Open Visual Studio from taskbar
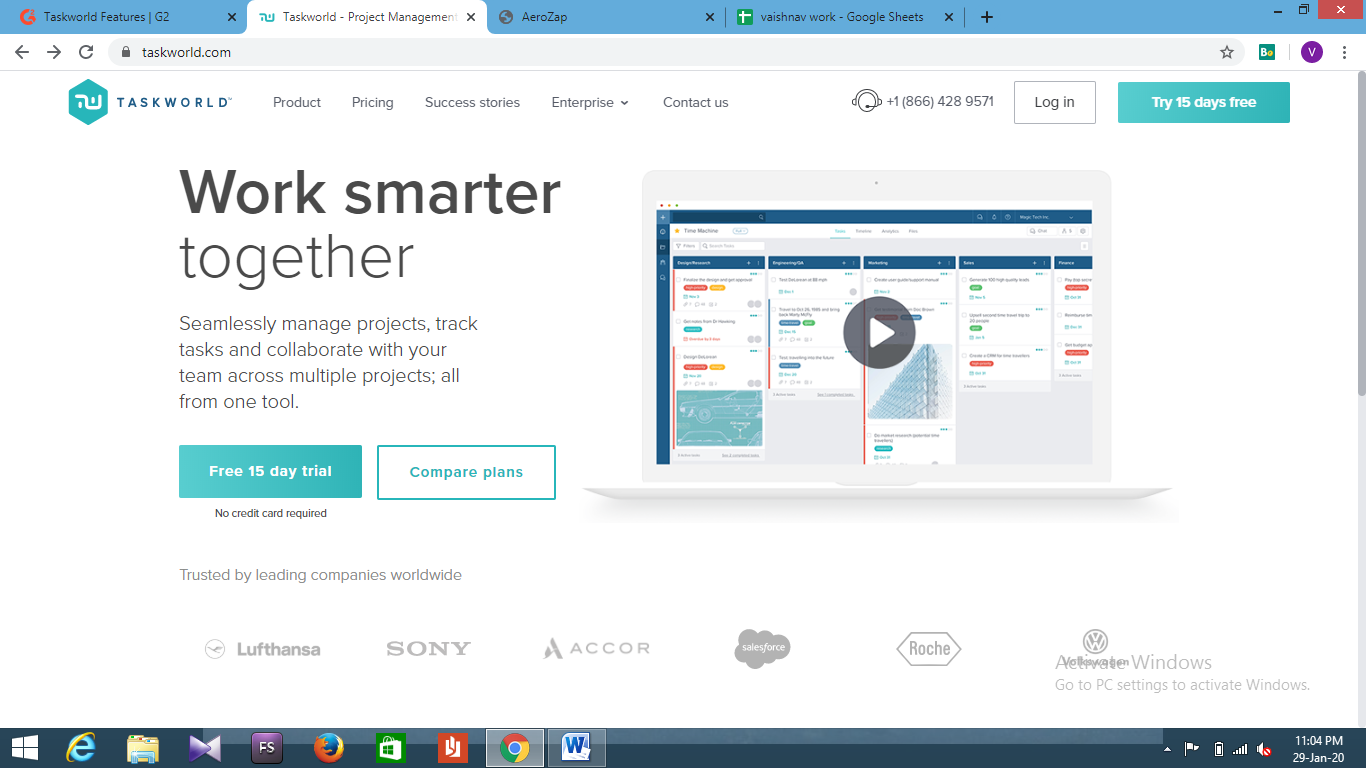1366x768 pixels. coord(204,748)
